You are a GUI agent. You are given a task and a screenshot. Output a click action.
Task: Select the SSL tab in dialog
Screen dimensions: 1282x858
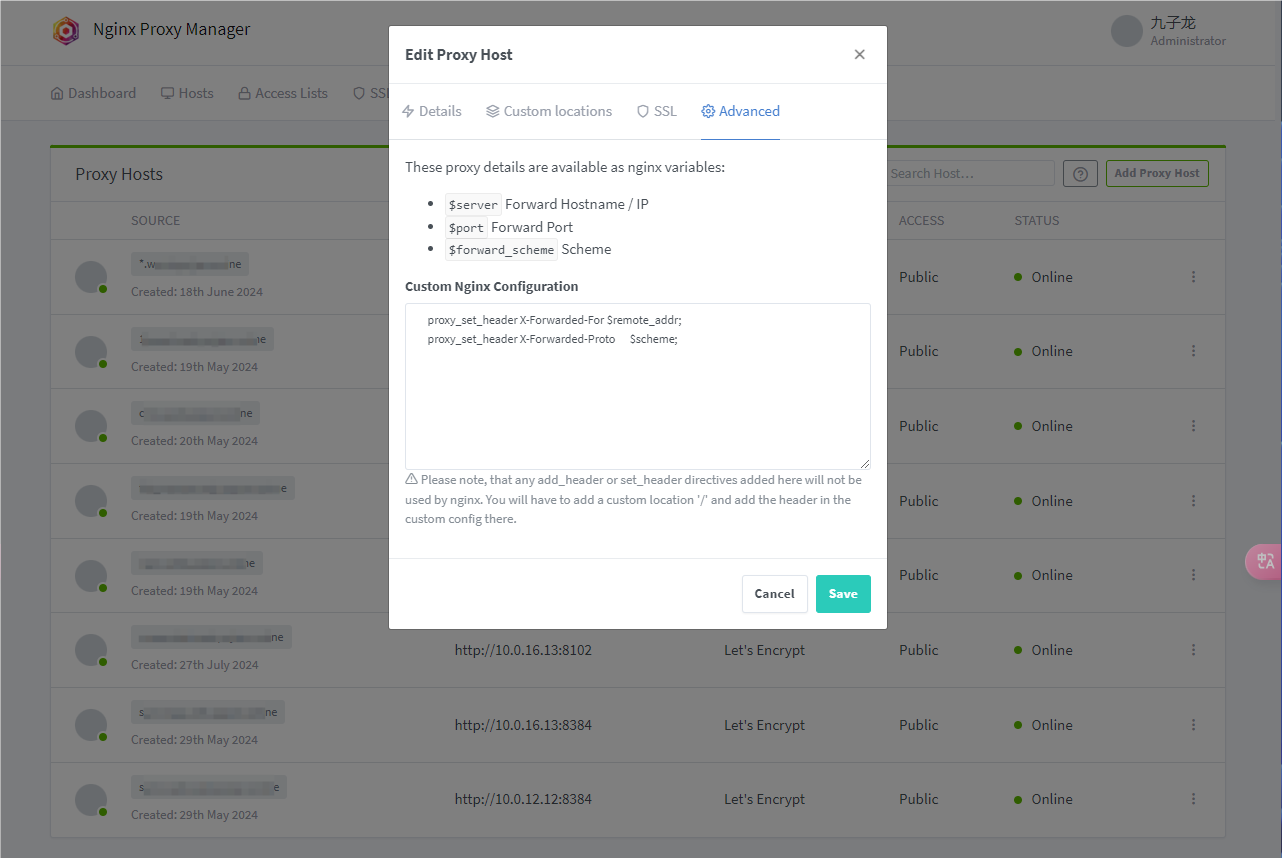coord(657,111)
